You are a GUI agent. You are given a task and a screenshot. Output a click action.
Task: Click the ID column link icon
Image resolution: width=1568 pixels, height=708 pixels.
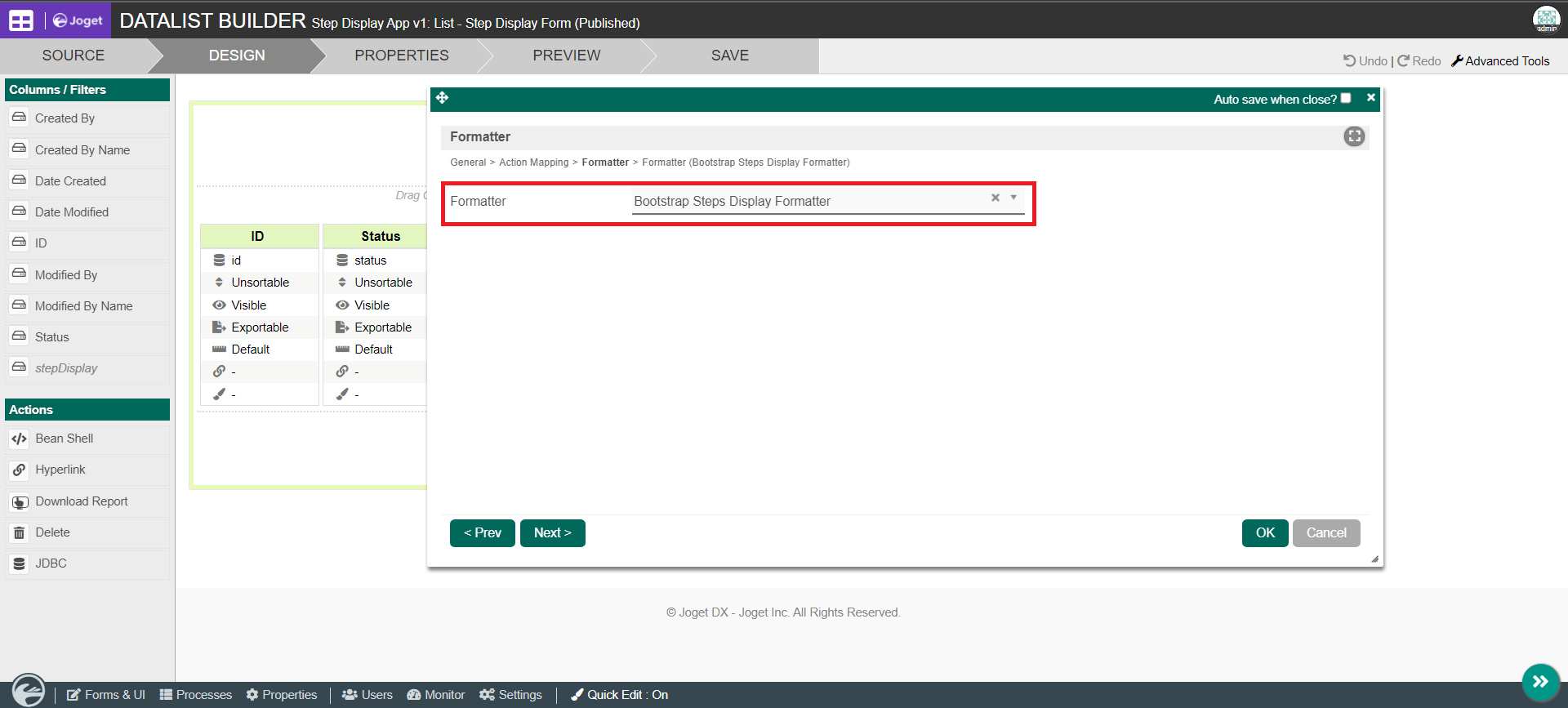coord(219,372)
